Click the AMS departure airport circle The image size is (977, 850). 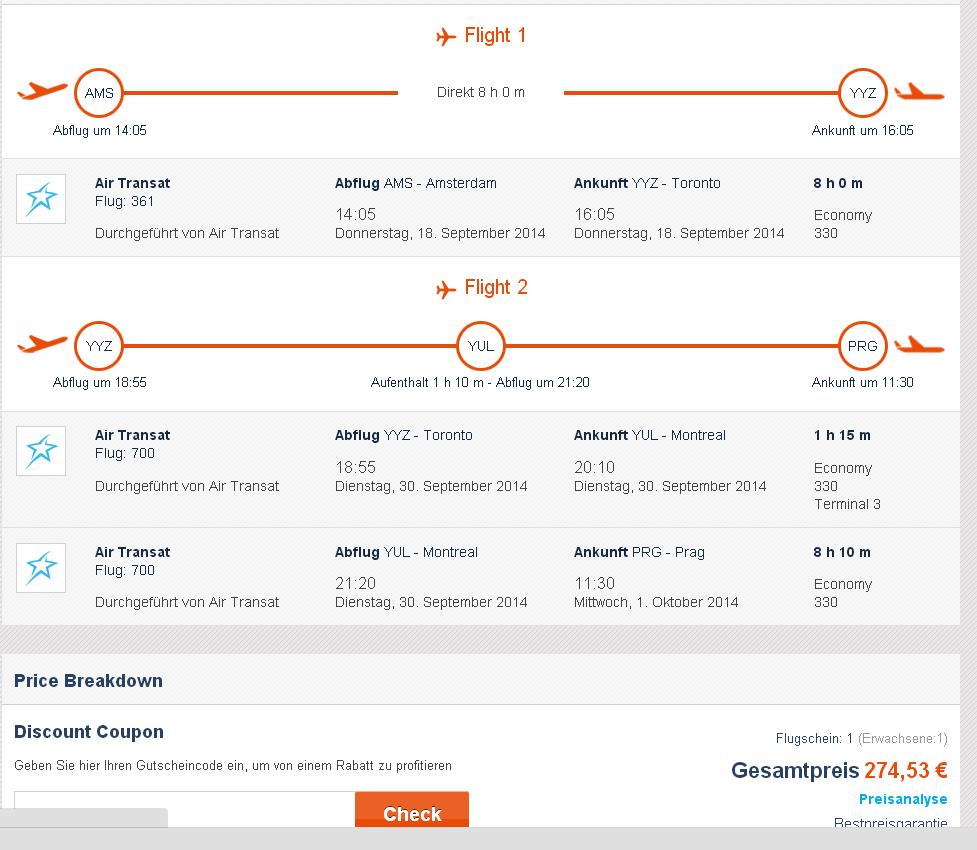tap(99, 93)
